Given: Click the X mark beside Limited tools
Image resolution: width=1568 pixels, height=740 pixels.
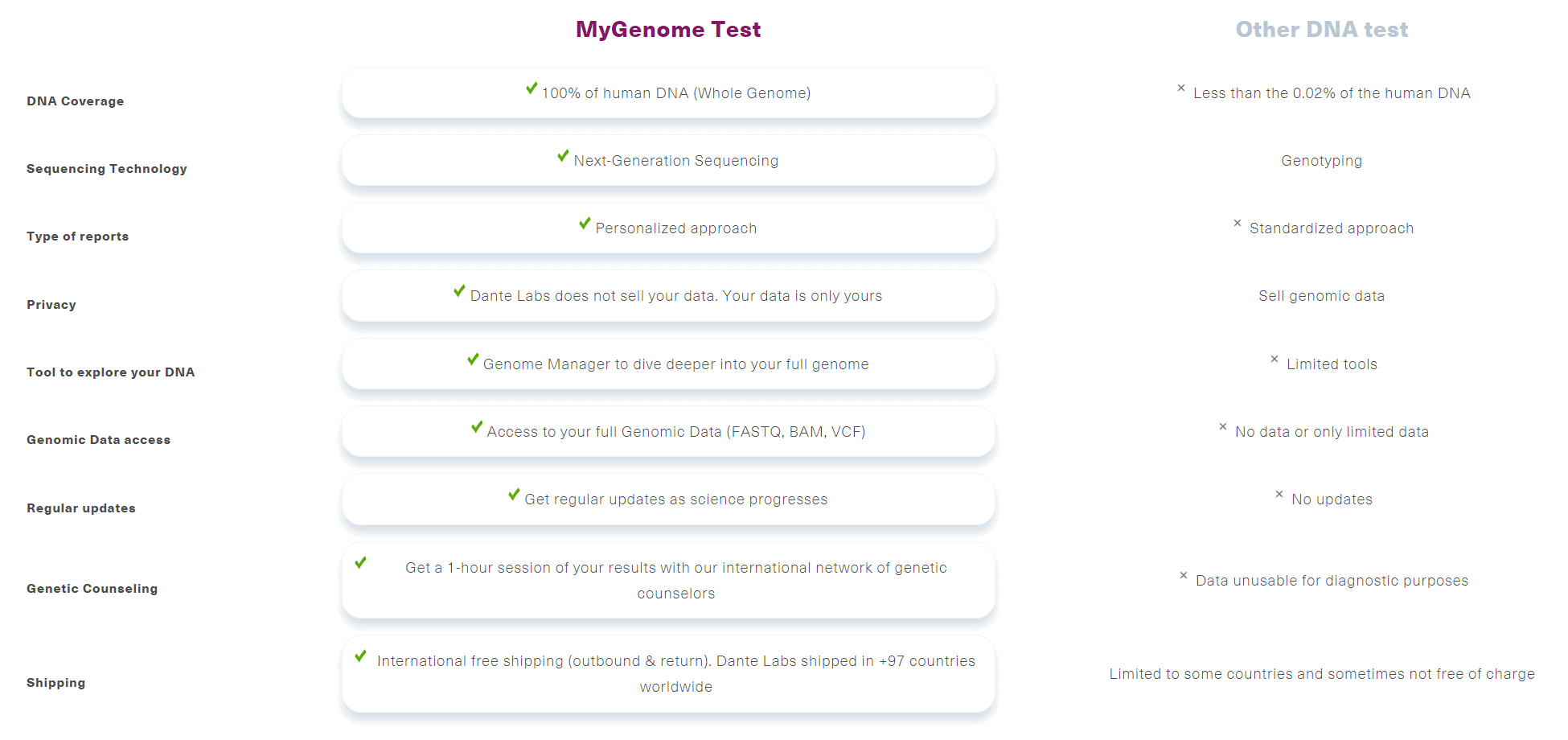Looking at the screenshot, I should (1275, 360).
